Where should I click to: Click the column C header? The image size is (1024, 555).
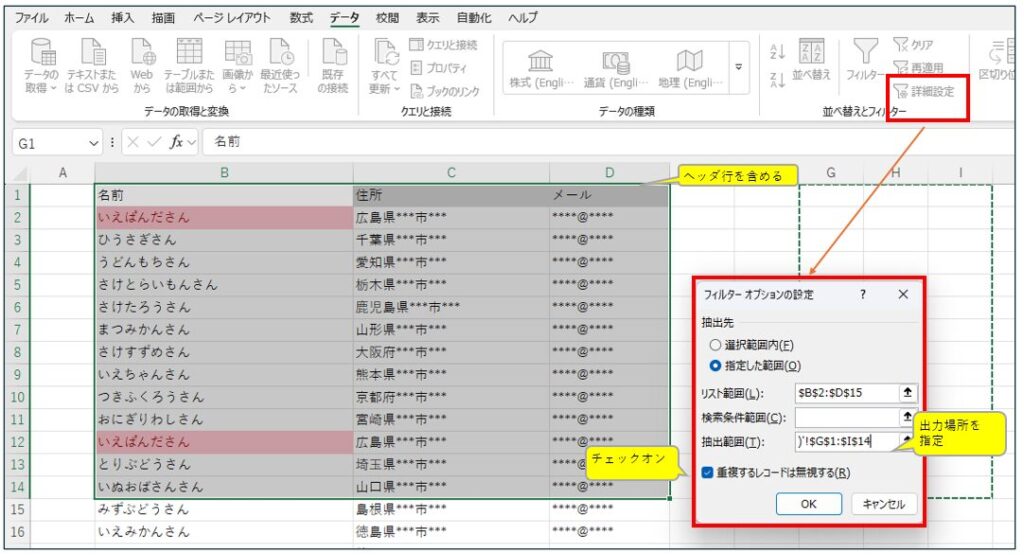pos(450,173)
